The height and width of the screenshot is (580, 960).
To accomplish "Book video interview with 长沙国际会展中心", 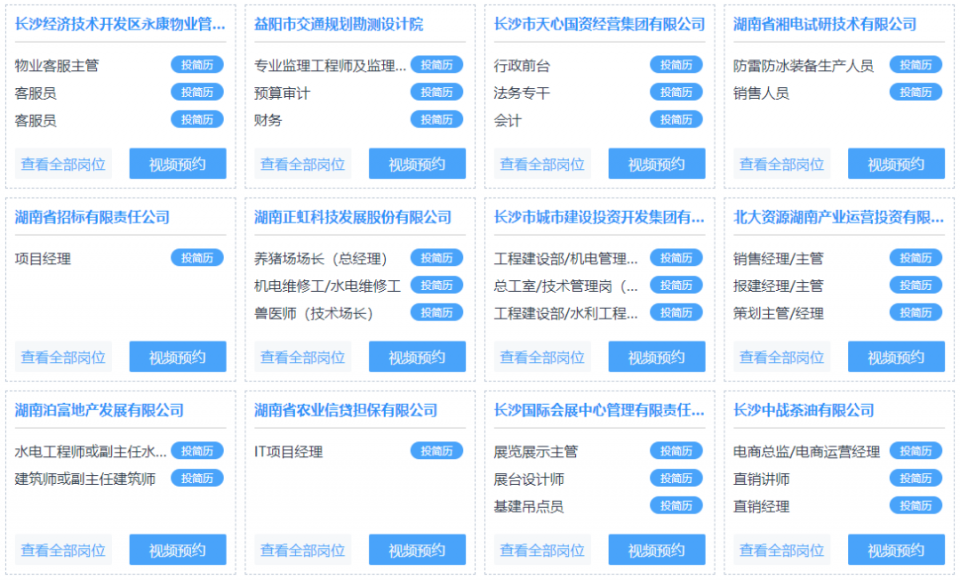I will [x=656, y=549].
